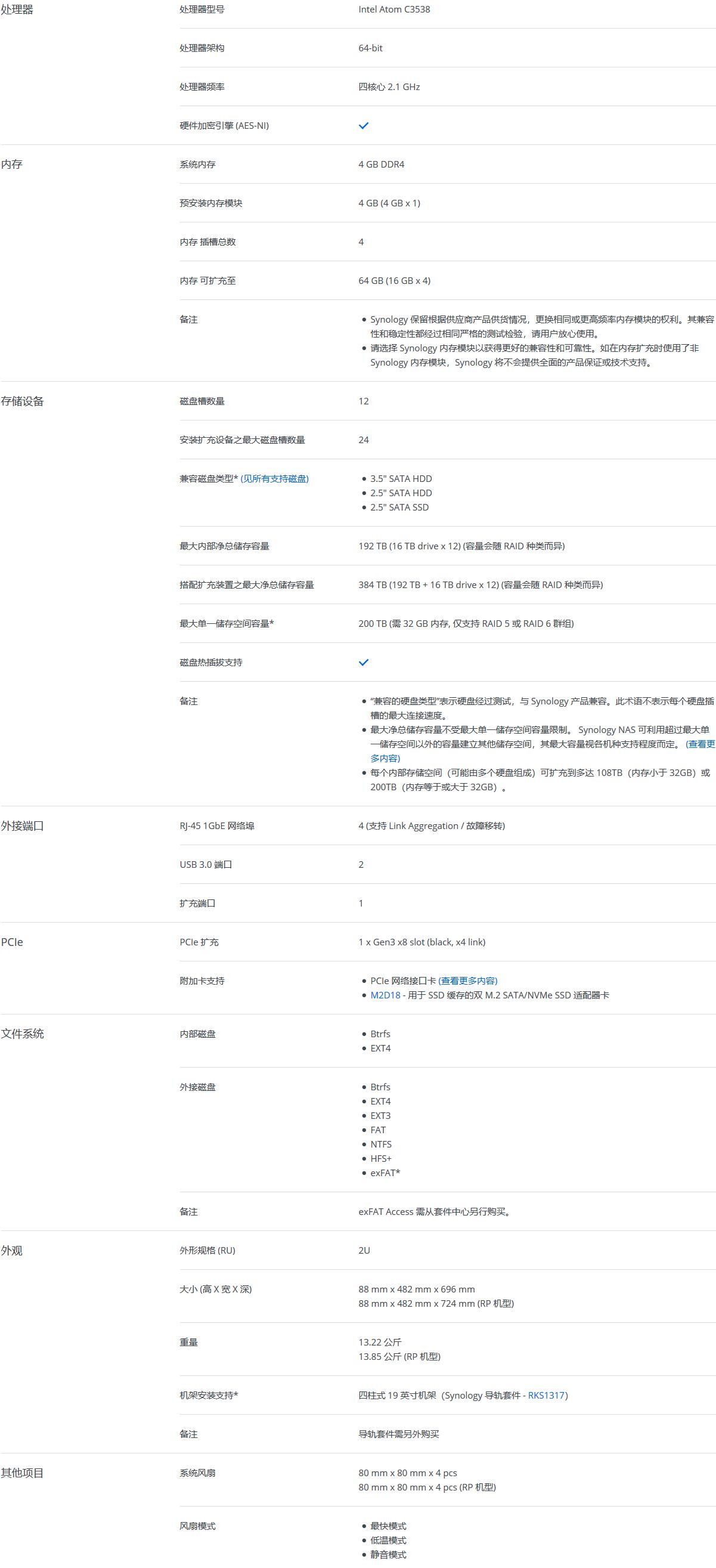This screenshot has height=1568, width=716.
Task: Click the 安装扩充设备之最大磁盘槽数量 label
Action: click(x=242, y=440)
